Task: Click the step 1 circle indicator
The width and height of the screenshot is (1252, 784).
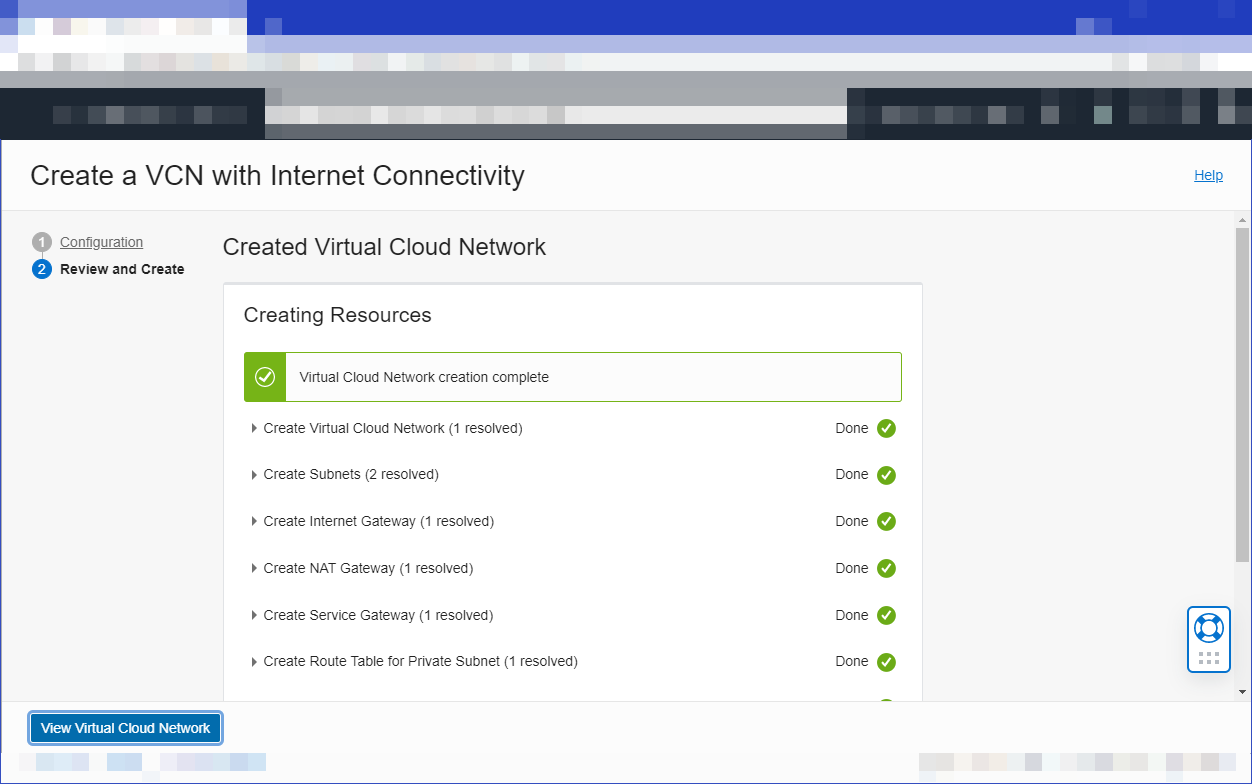Action: pos(41,241)
